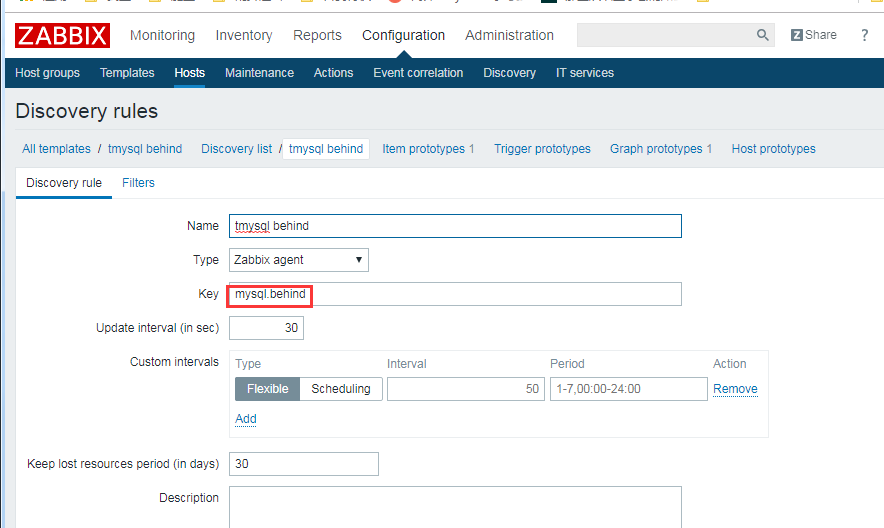Click the ZABBIX logo
This screenshot has width=884, height=528.
pyautogui.click(x=62, y=36)
